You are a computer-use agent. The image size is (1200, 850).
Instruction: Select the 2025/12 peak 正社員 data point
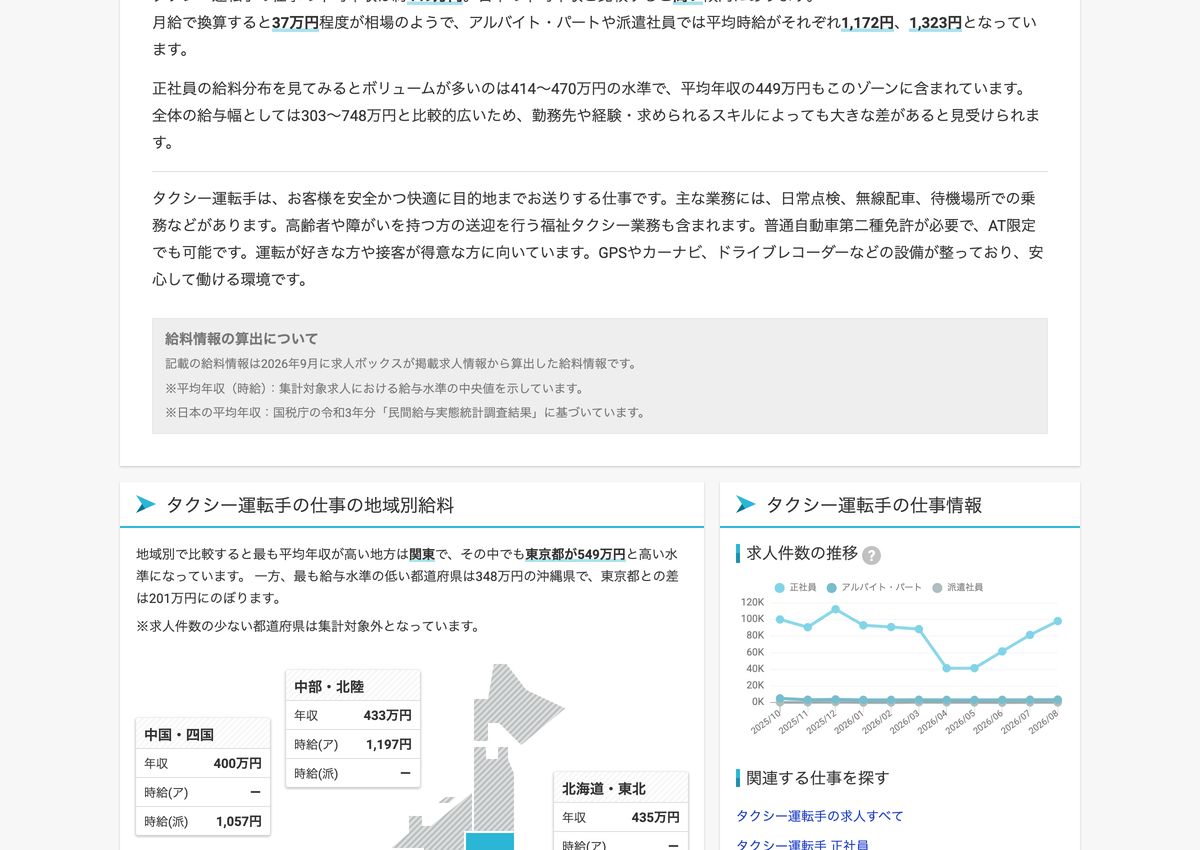836,609
